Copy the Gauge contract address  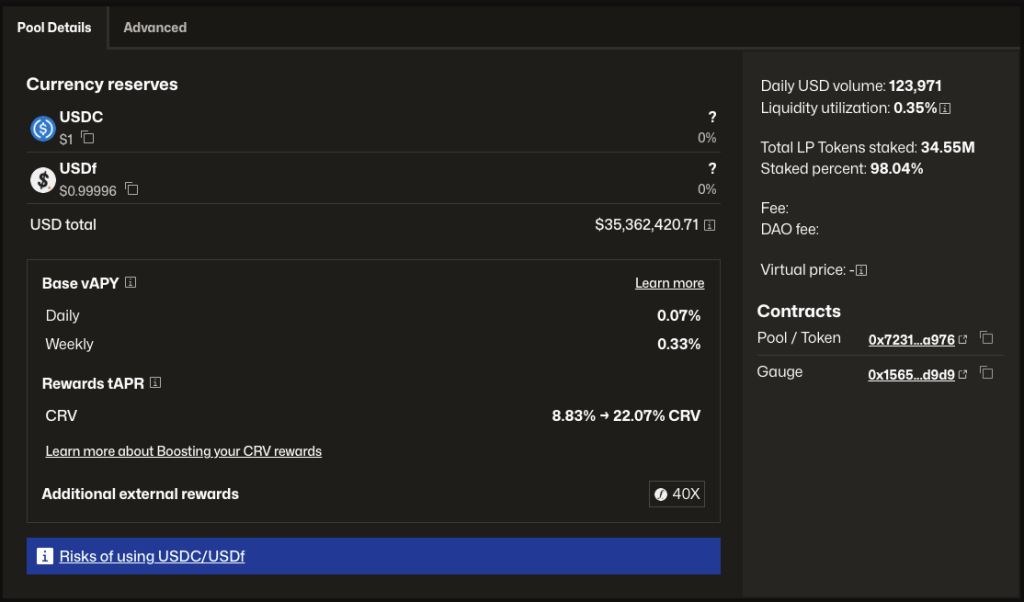[986, 373]
